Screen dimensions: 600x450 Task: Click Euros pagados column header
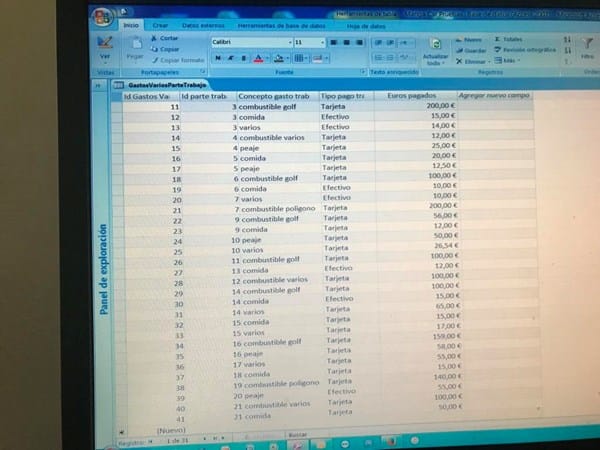[416, 95]
